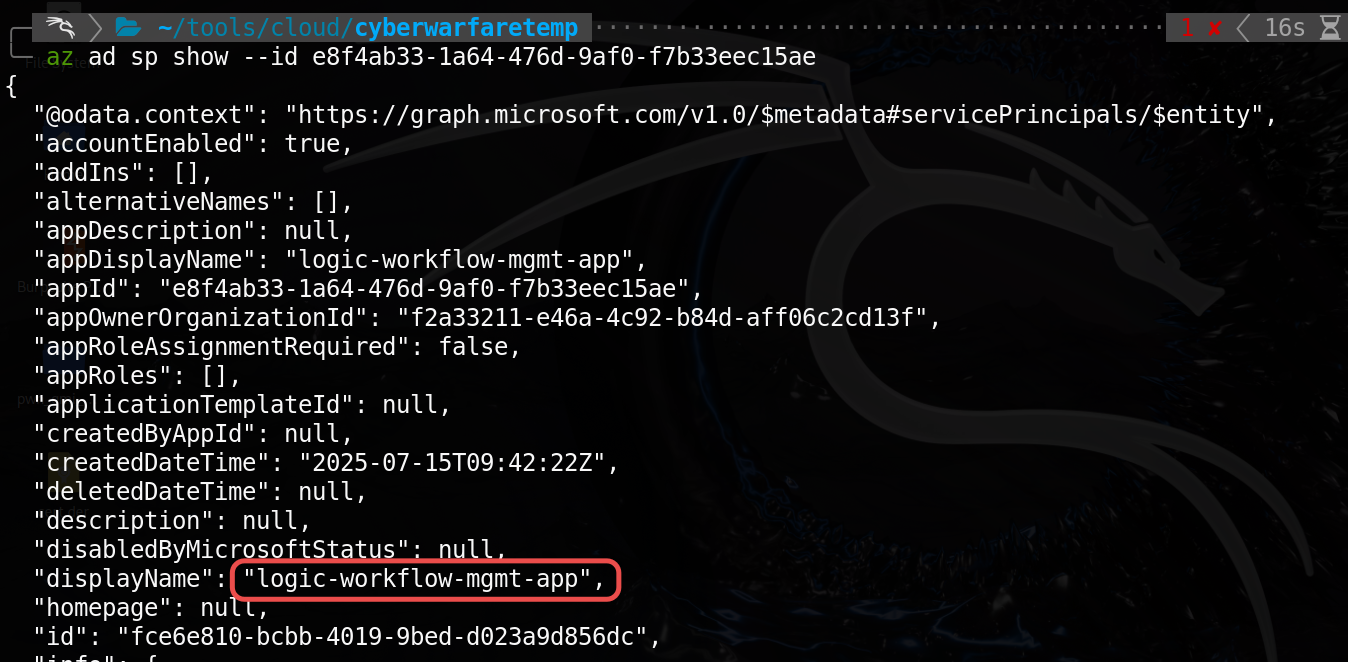The width and height of the screenshot is (1348, 662).
Task: Click the red X error status icon
Action: click(1214, 28)
